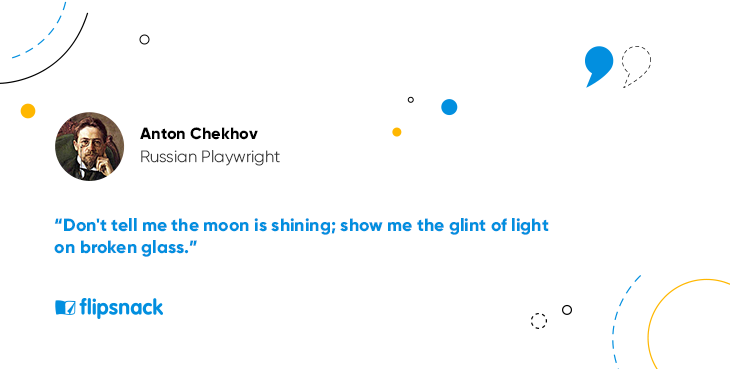
Task: Click the yellow dot at left edge
Action: 28,111
